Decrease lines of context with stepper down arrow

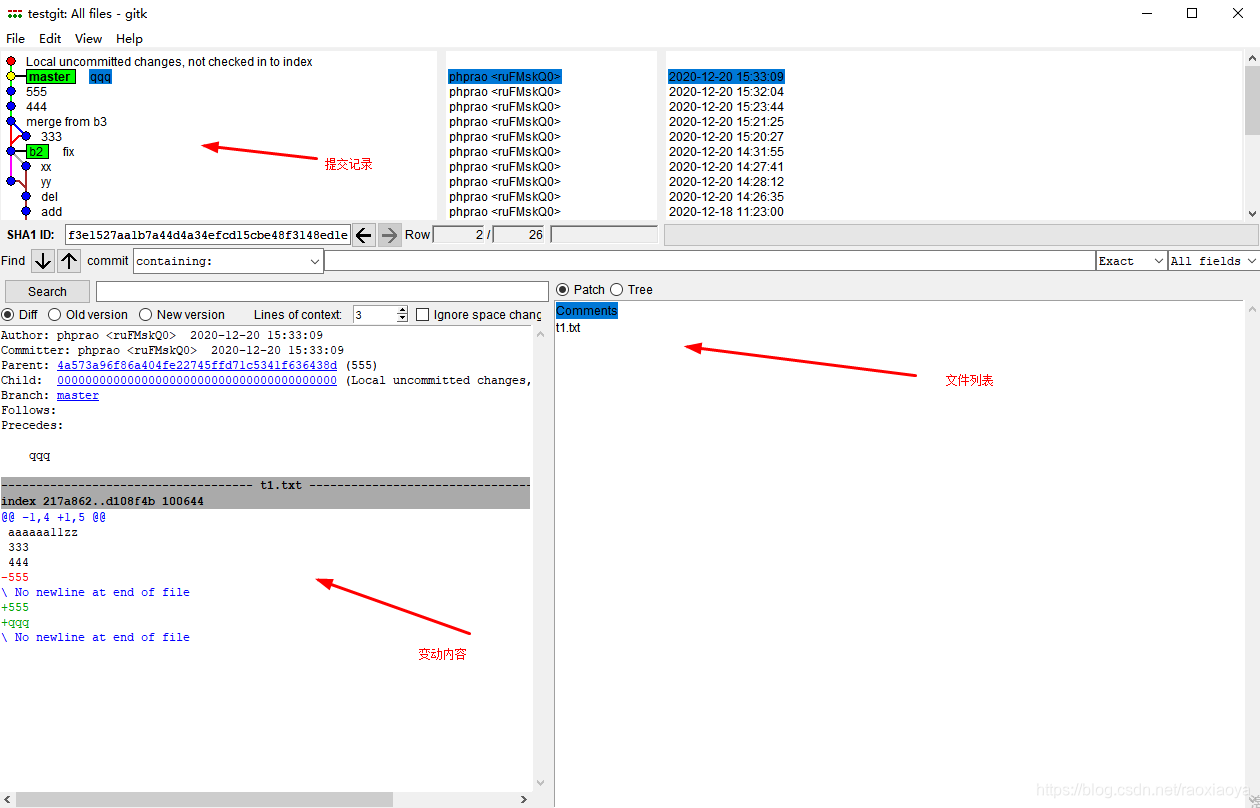point(402,318)
